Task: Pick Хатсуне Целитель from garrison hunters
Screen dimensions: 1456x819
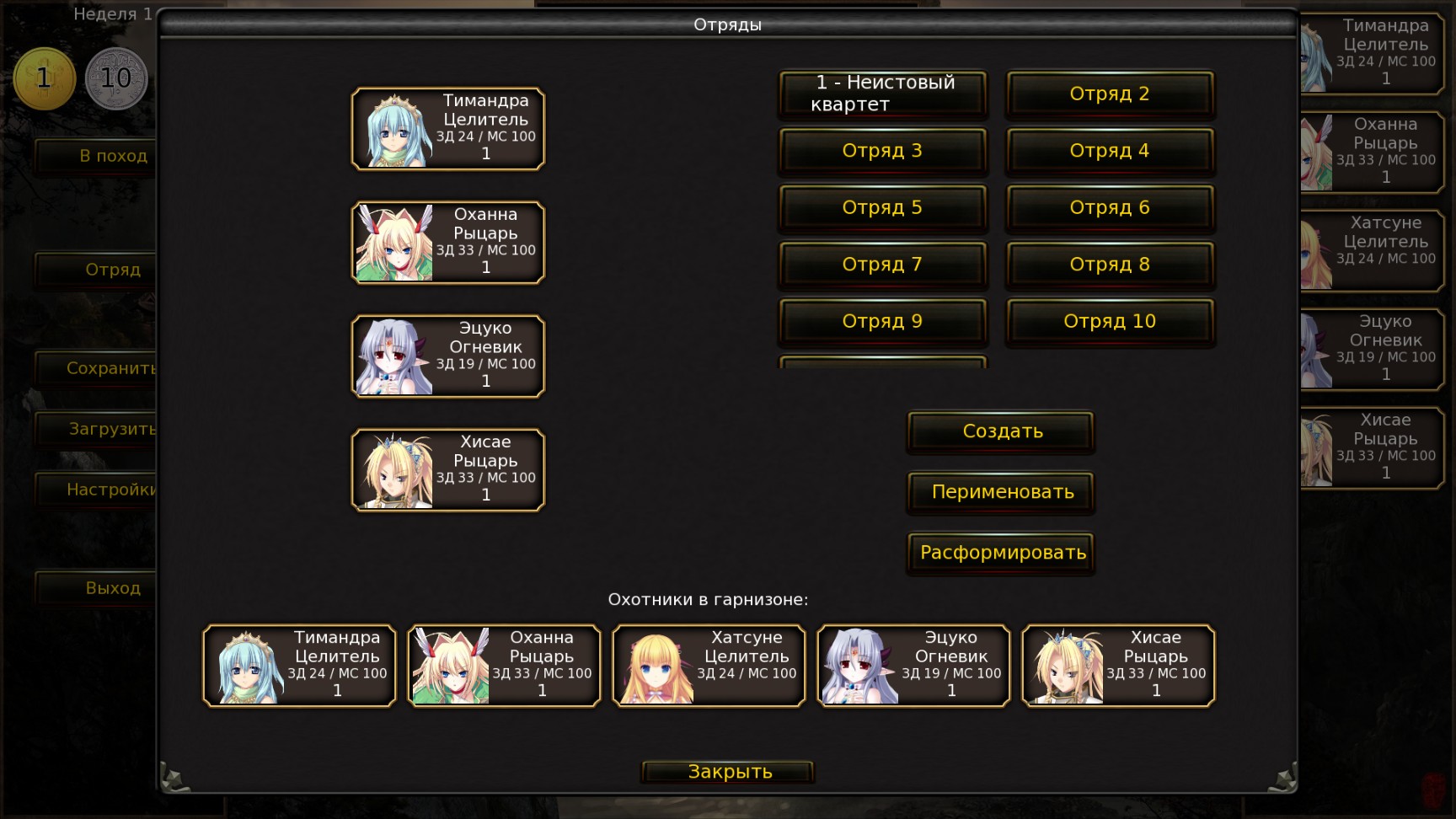Action: (x=709, y=666)
